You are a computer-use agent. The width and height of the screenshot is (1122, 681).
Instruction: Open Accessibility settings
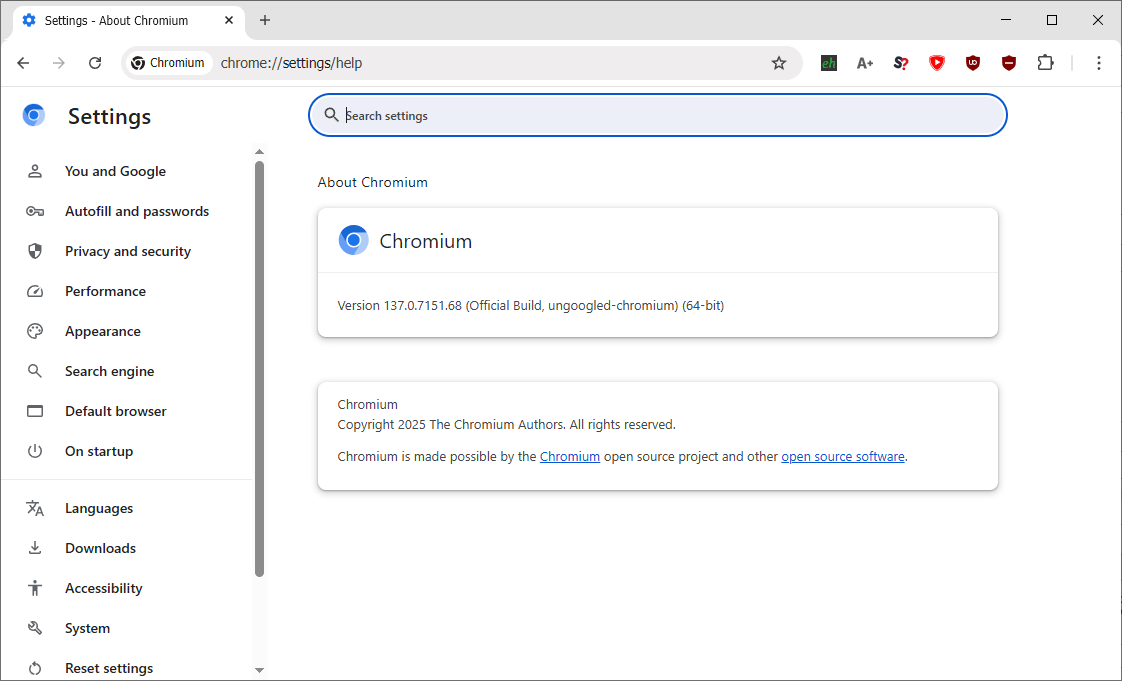[x=103, y=589]
